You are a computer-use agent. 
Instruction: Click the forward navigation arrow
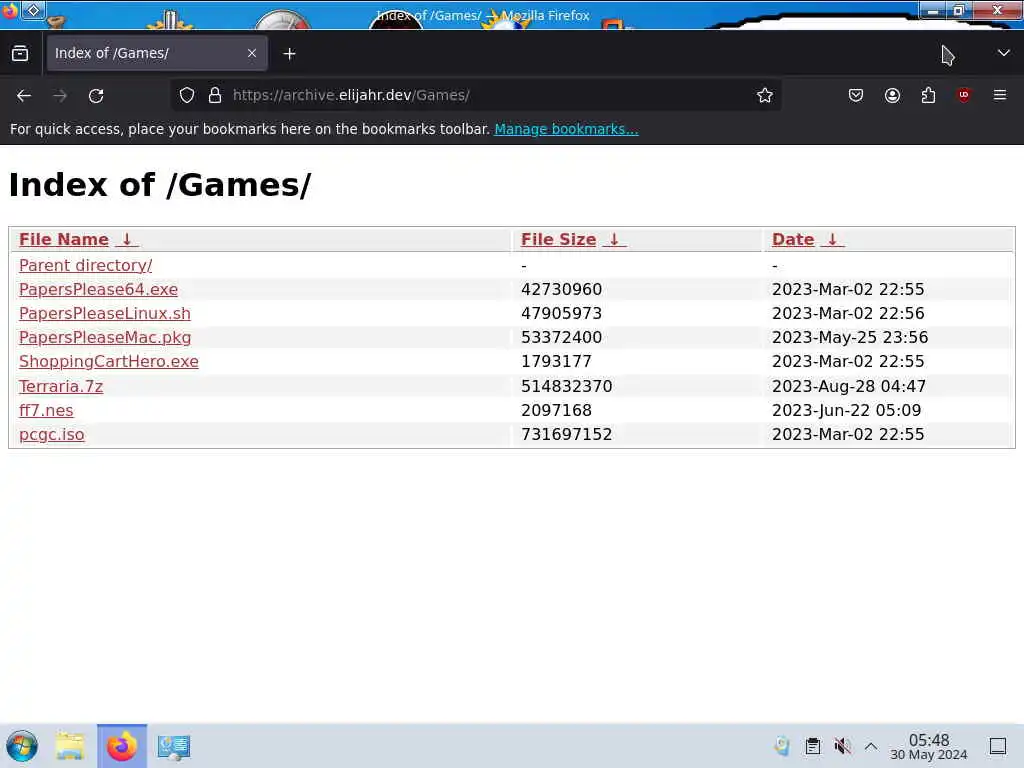pos(60,96)
